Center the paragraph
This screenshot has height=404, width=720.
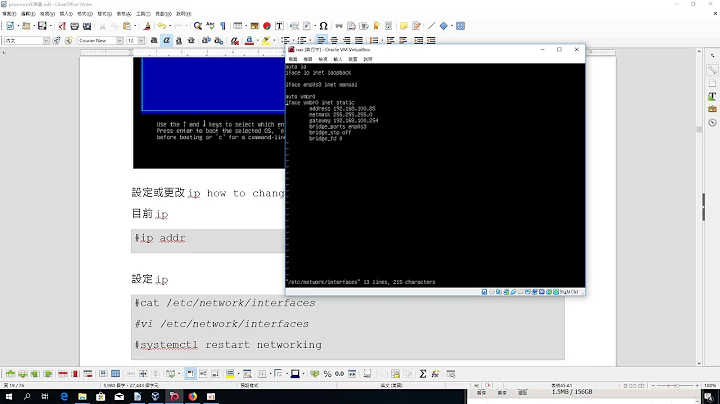[334, 40]
